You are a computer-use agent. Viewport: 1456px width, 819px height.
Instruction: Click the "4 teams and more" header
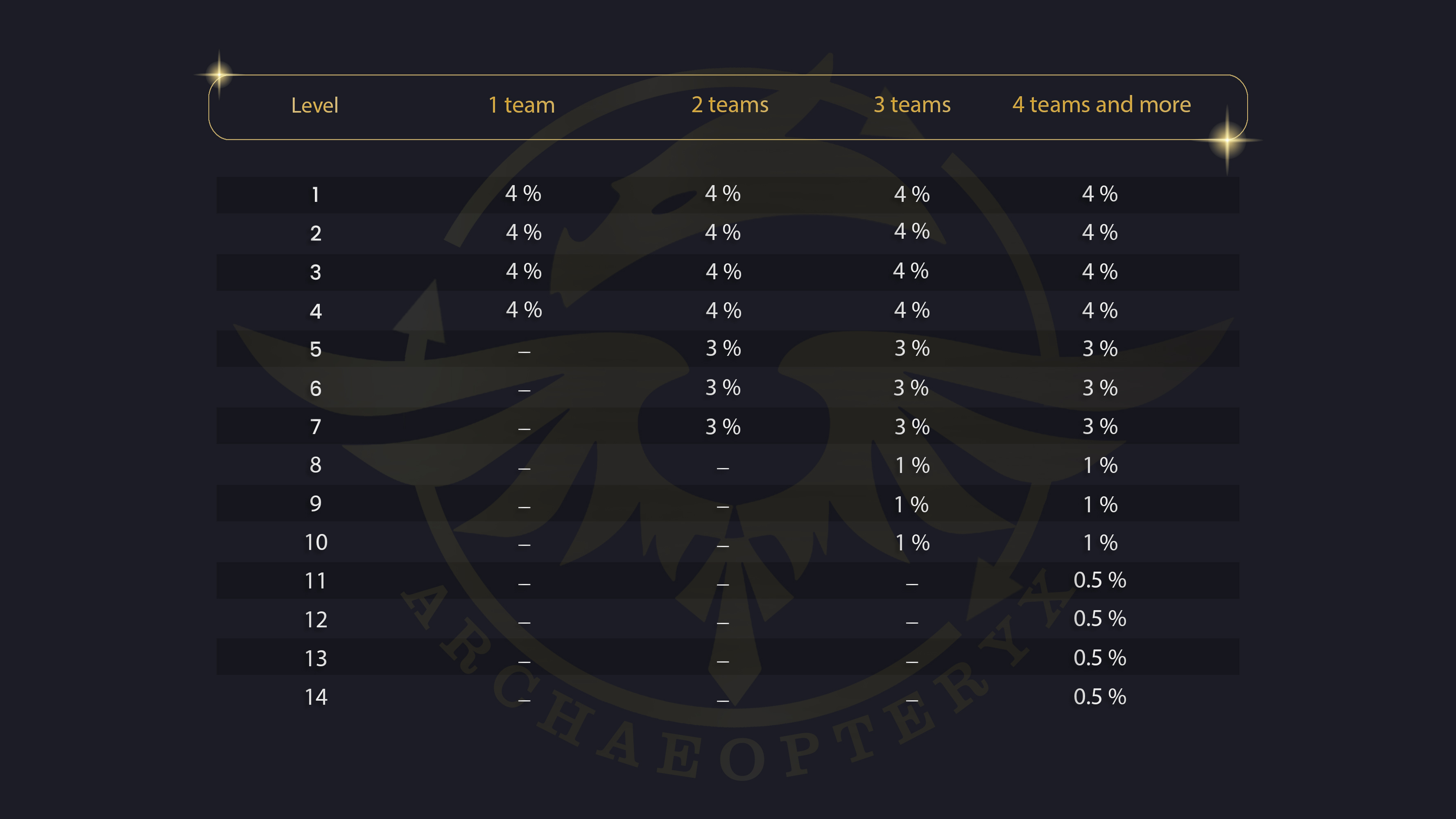tap(1101, 105)
